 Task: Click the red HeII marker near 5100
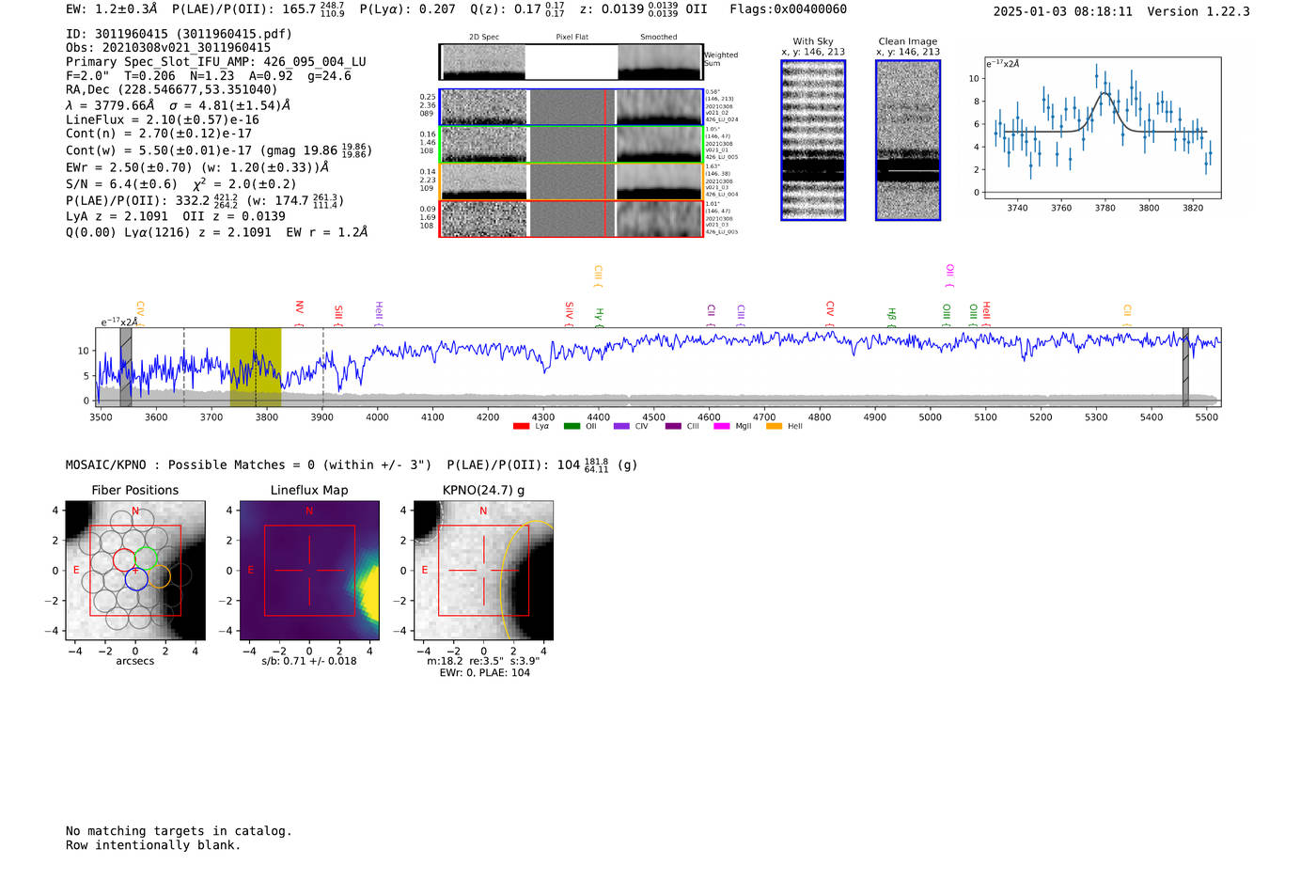[986, 314]
